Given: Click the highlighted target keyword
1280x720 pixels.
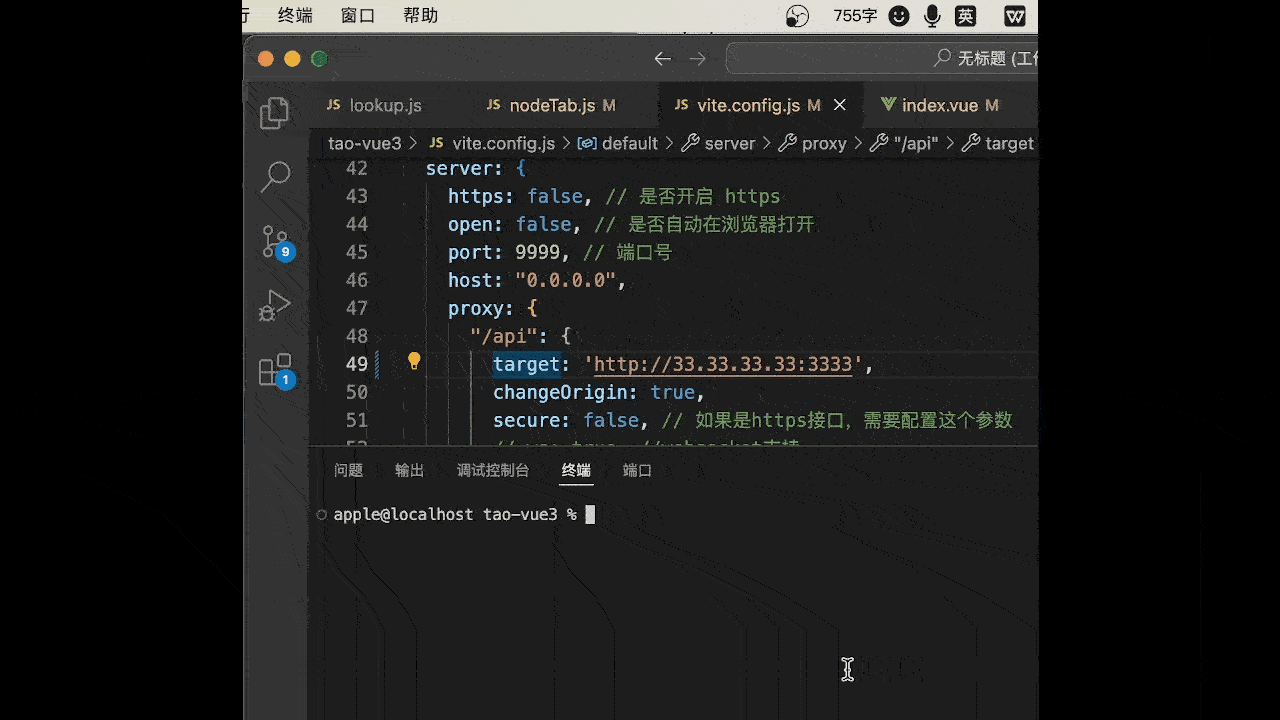Looking at the screenshot, I should (526, 364).
